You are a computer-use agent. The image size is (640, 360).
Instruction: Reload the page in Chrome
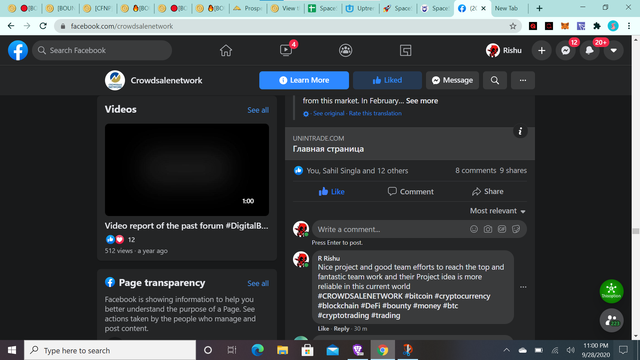point(43,26)
